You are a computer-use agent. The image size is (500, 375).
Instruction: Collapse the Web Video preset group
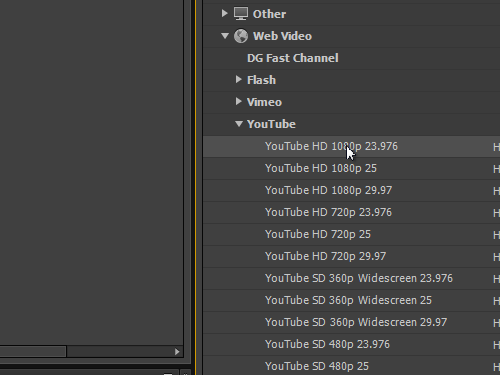click(225, 36)
